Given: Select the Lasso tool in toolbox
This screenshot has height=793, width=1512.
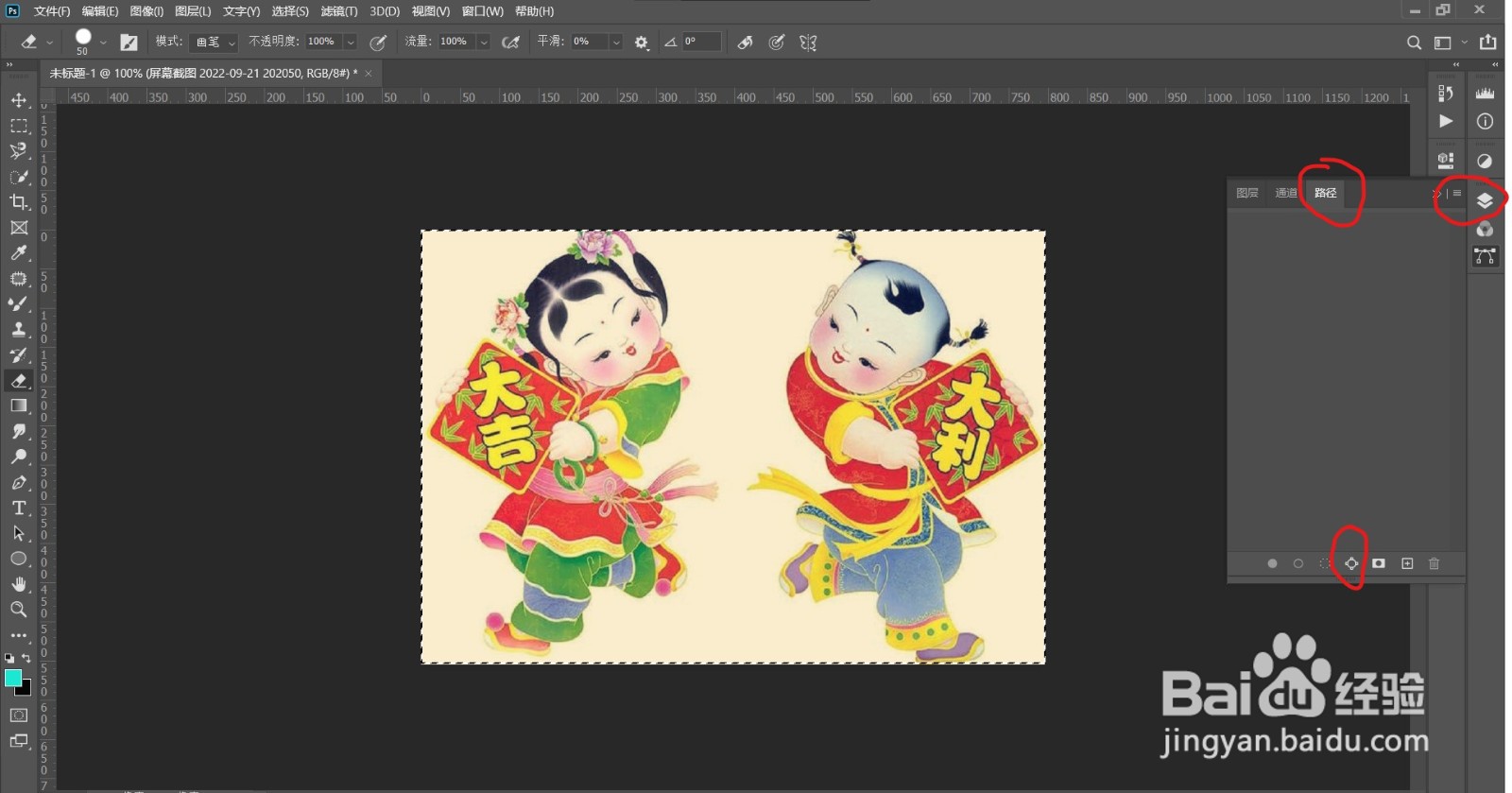Looking at the screenshot, I should (19, 151).
